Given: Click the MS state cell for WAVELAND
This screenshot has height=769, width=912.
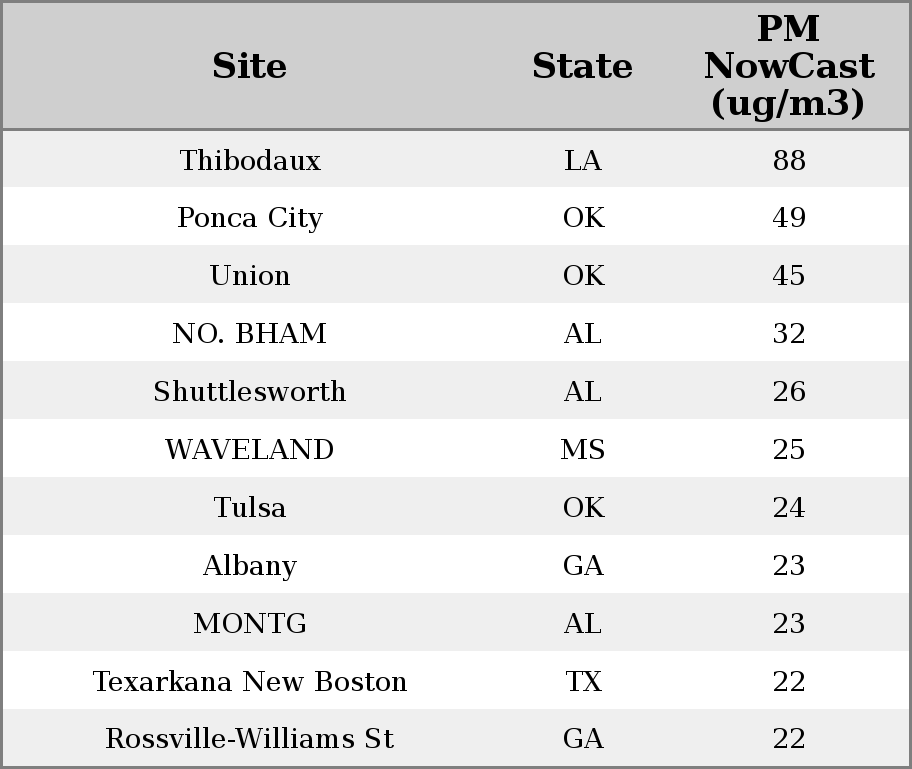Looking at the screenshot, I should [583, 450].
